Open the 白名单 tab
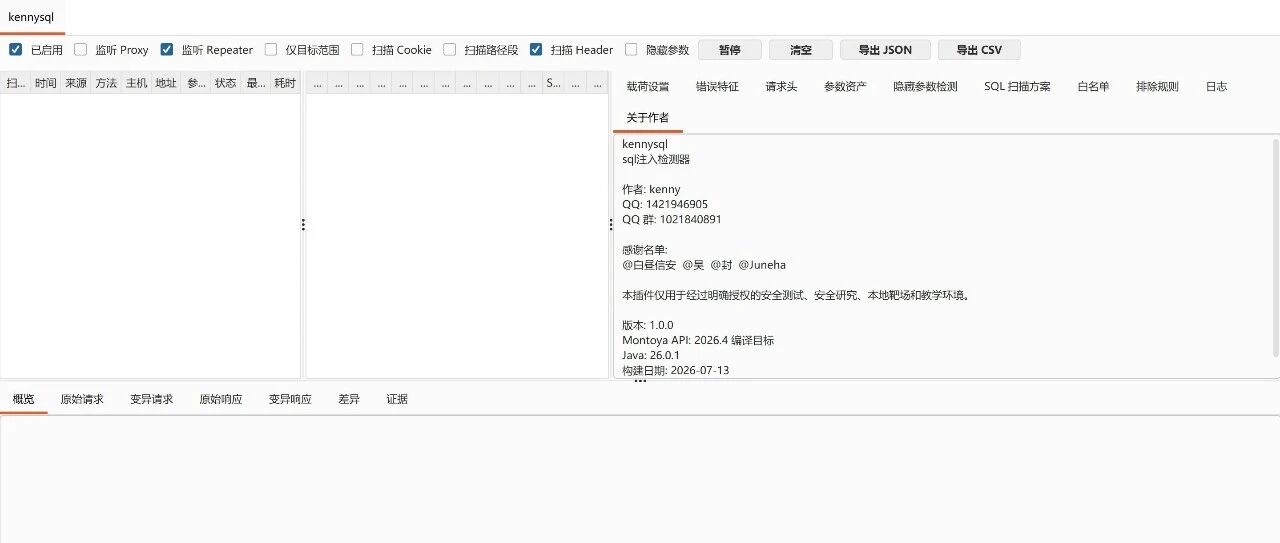Screen dimensions: 1280x543 pos(1093,87)
